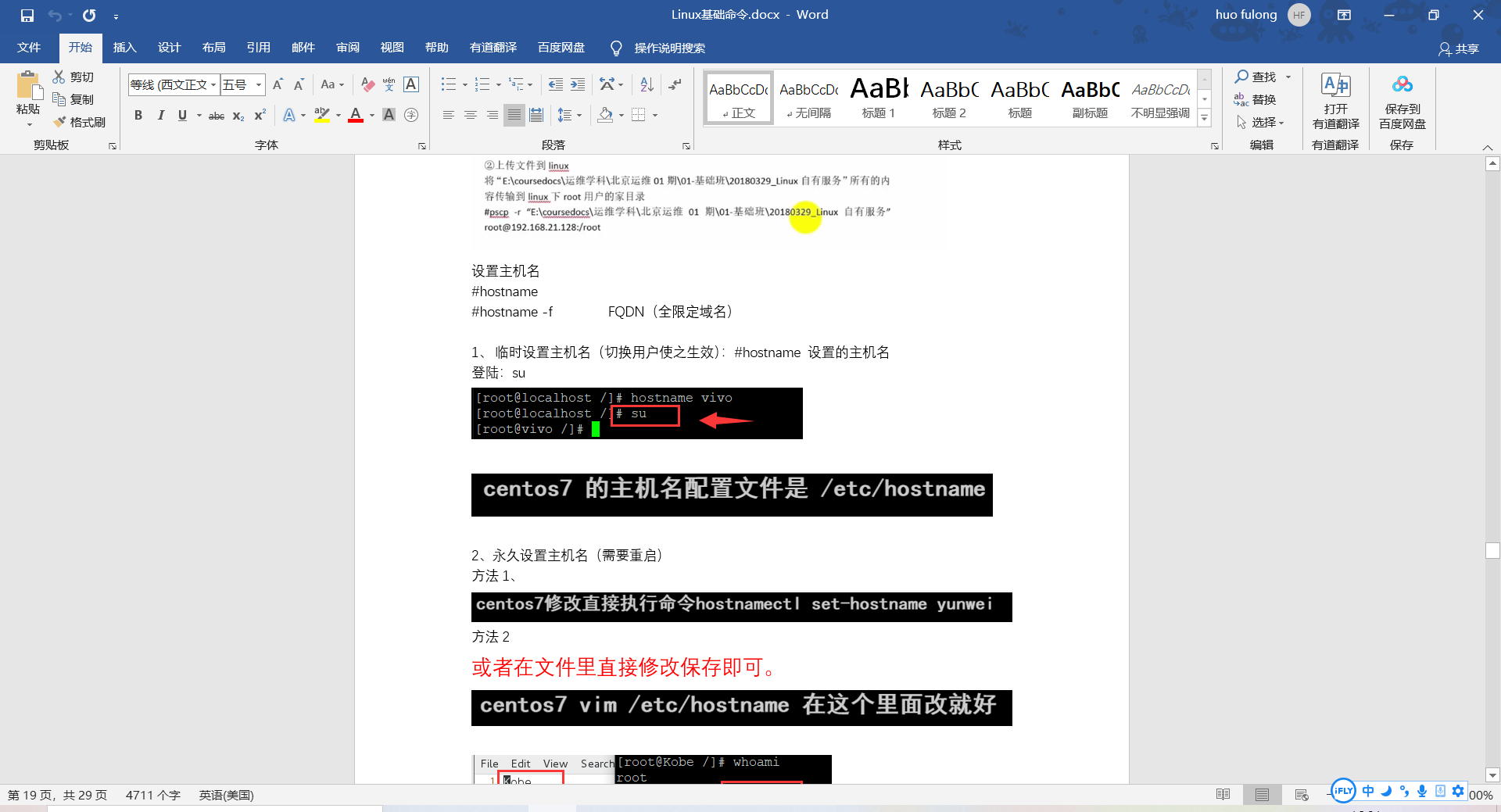
Task: Apply the 标题 1 style
Action: pos(877,95)
